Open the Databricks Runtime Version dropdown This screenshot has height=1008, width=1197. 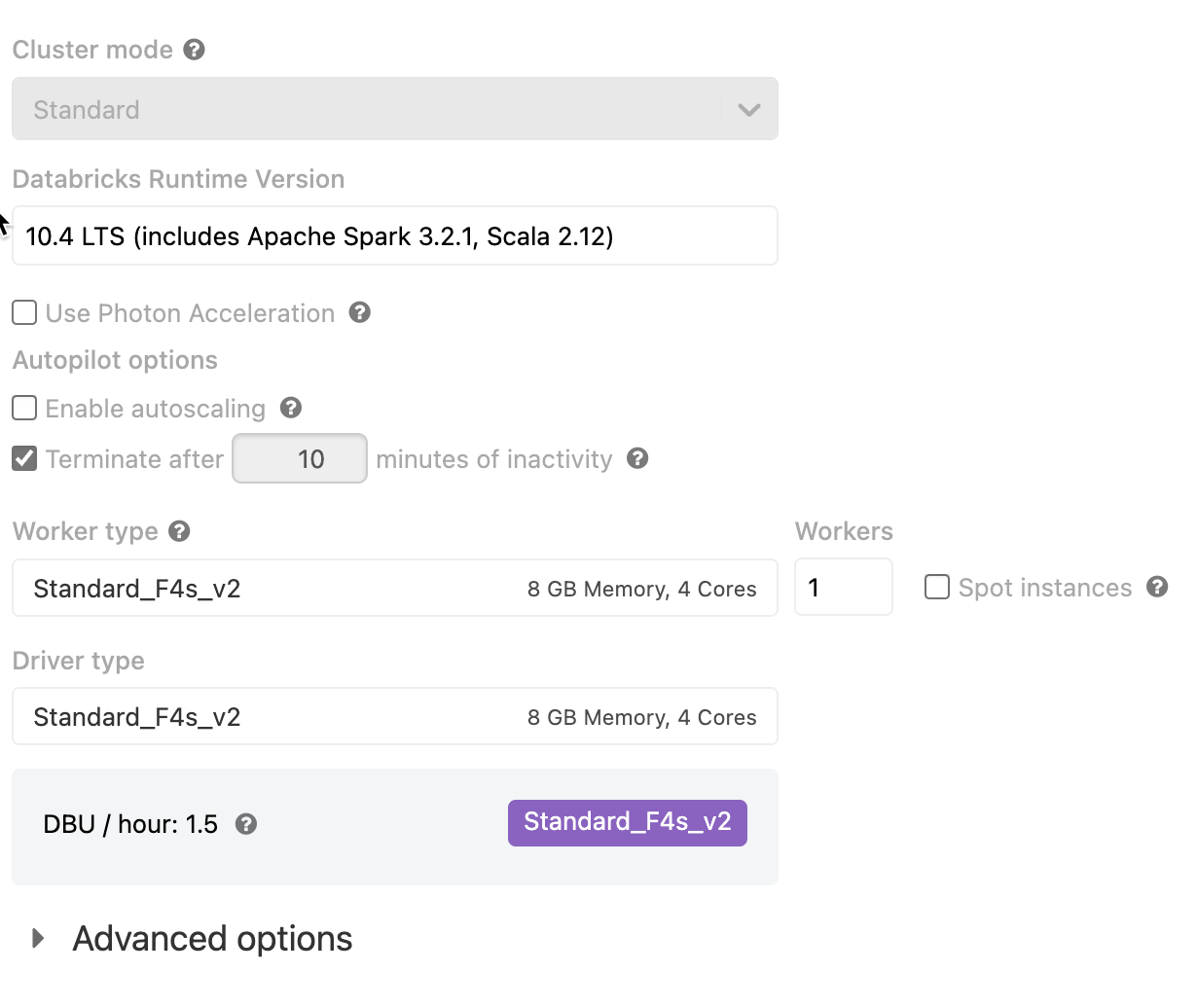(x=394, y=235)
